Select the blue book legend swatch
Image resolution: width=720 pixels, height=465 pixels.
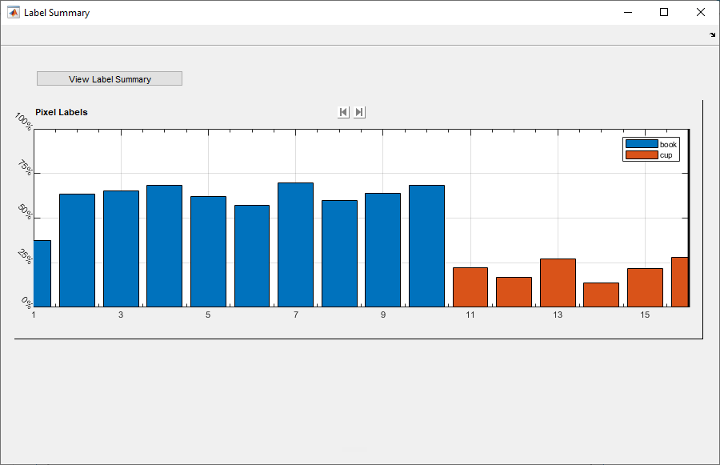(641, 144)
